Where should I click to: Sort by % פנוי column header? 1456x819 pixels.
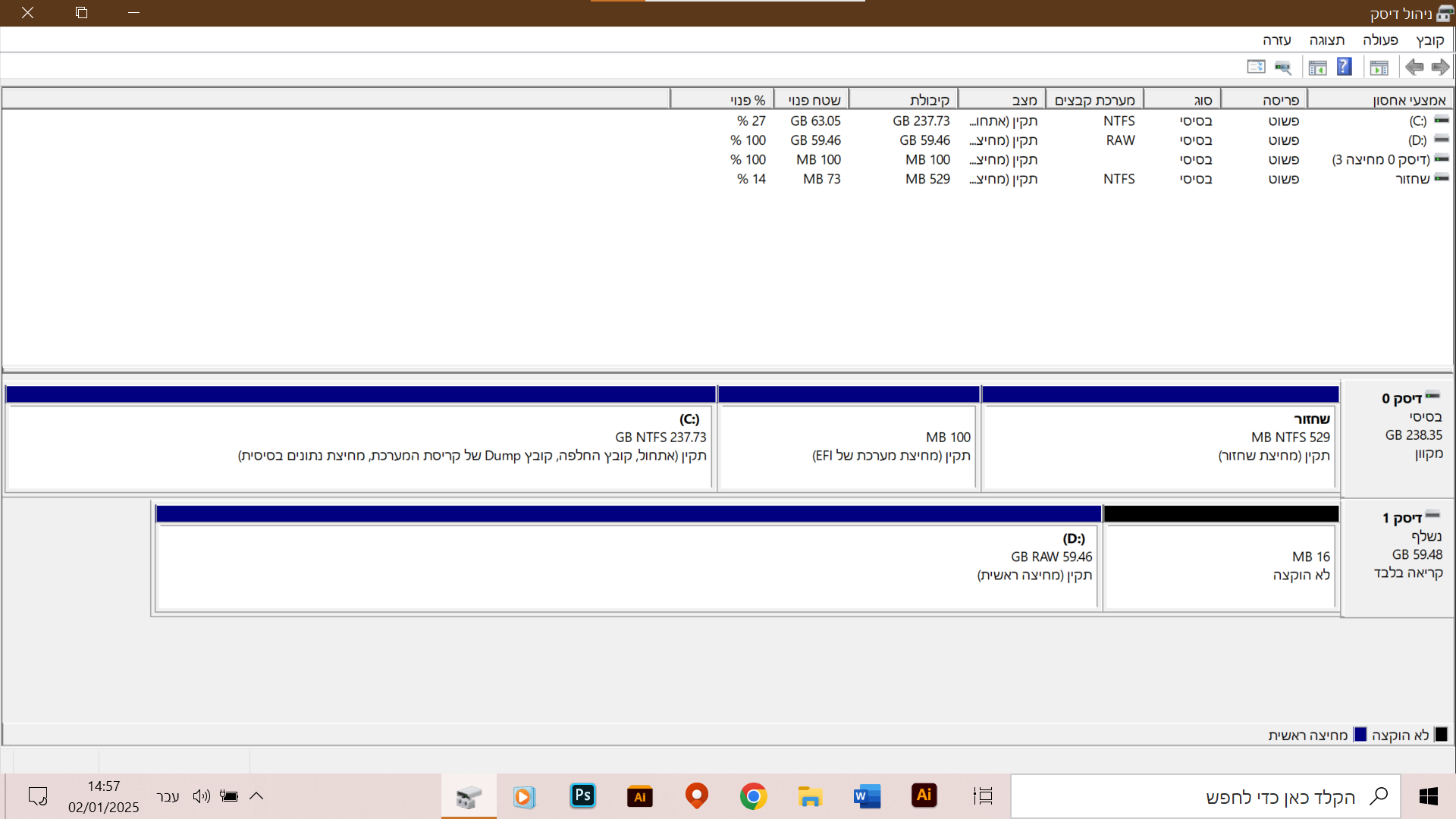[722, 100]
